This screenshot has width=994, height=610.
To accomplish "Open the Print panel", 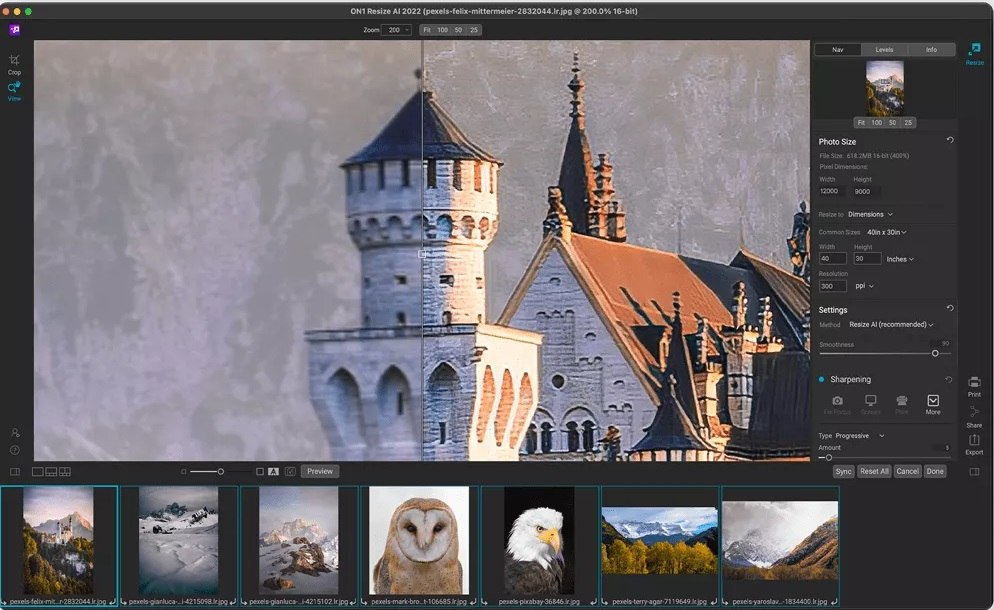I will pyautogui.click(x=974, y=388).
